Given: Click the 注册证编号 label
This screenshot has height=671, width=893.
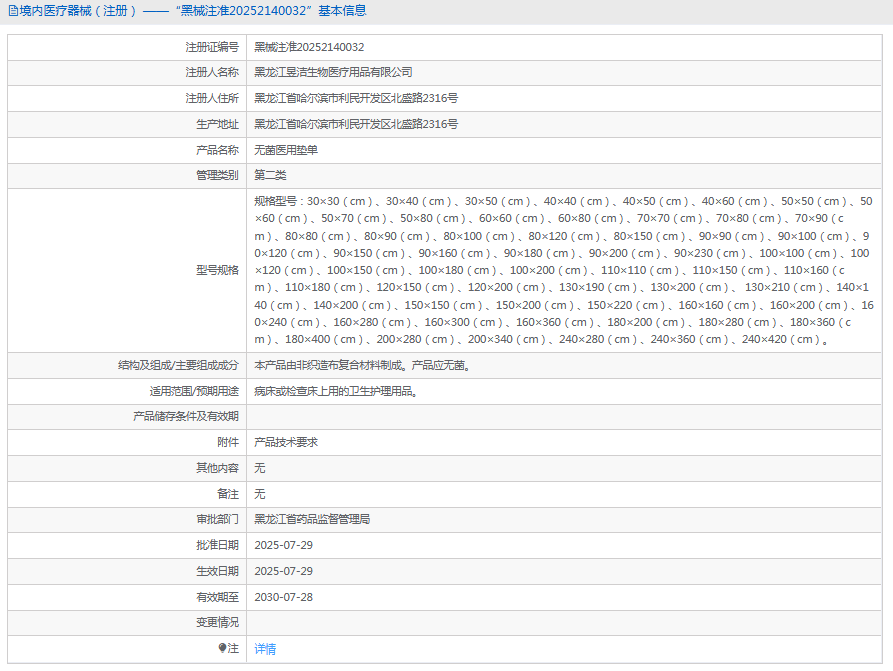Looking at the screenshot, I should coord(212,47).
